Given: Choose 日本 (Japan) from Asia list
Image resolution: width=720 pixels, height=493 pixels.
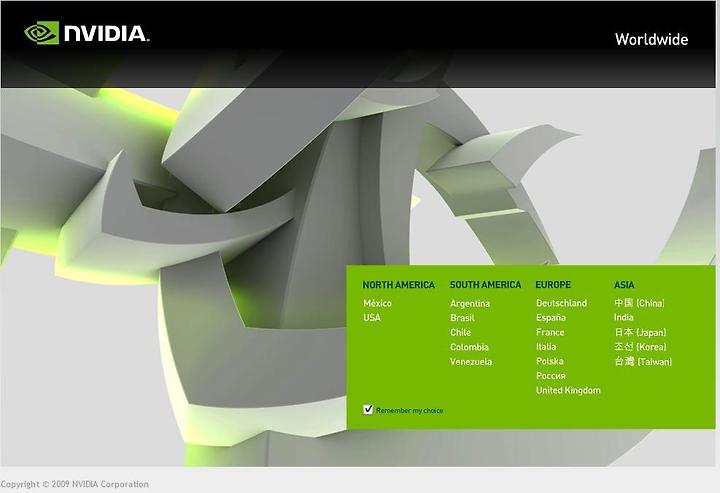Looking at the screenshot, I should click(x=640, y=332).
